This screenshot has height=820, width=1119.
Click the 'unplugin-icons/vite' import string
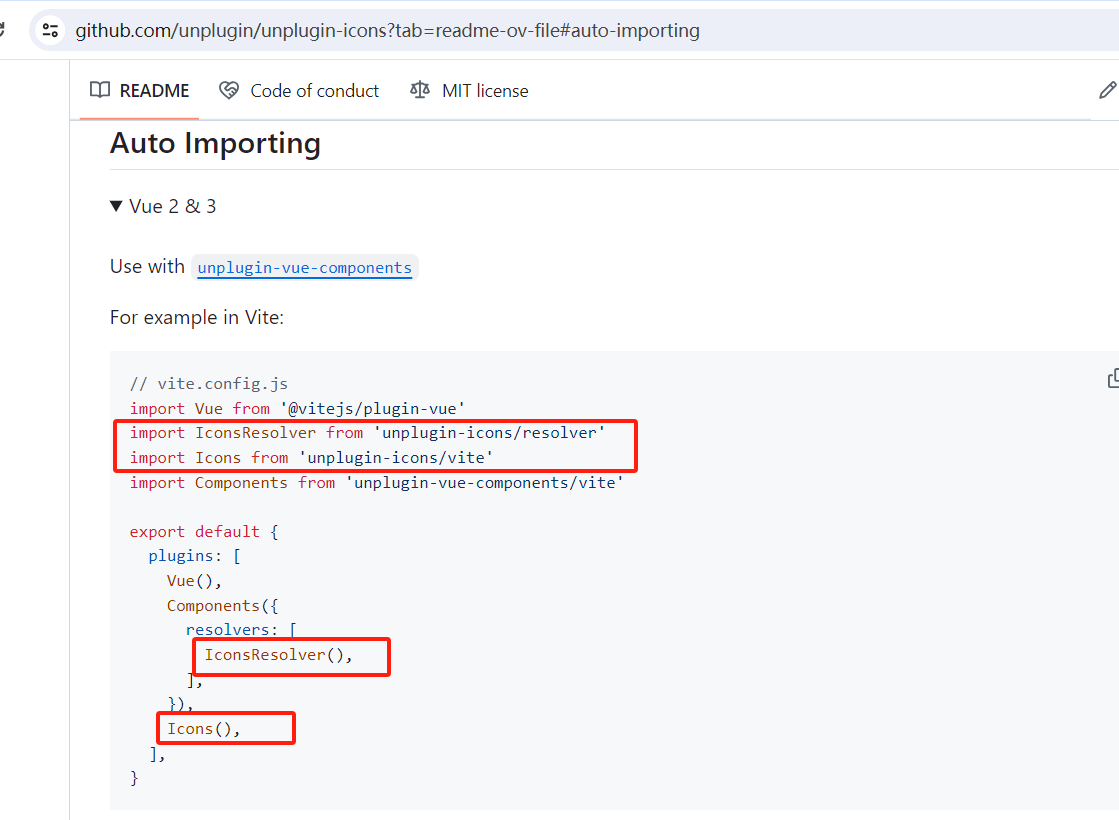point(395,457)
